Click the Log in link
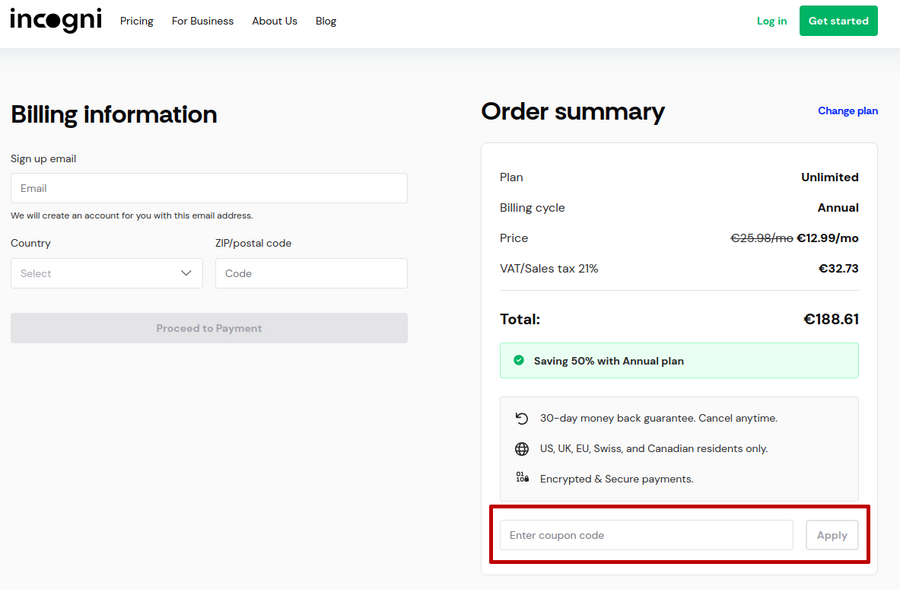900x590 pixels. pyautogui.click(x=771, y=21)
